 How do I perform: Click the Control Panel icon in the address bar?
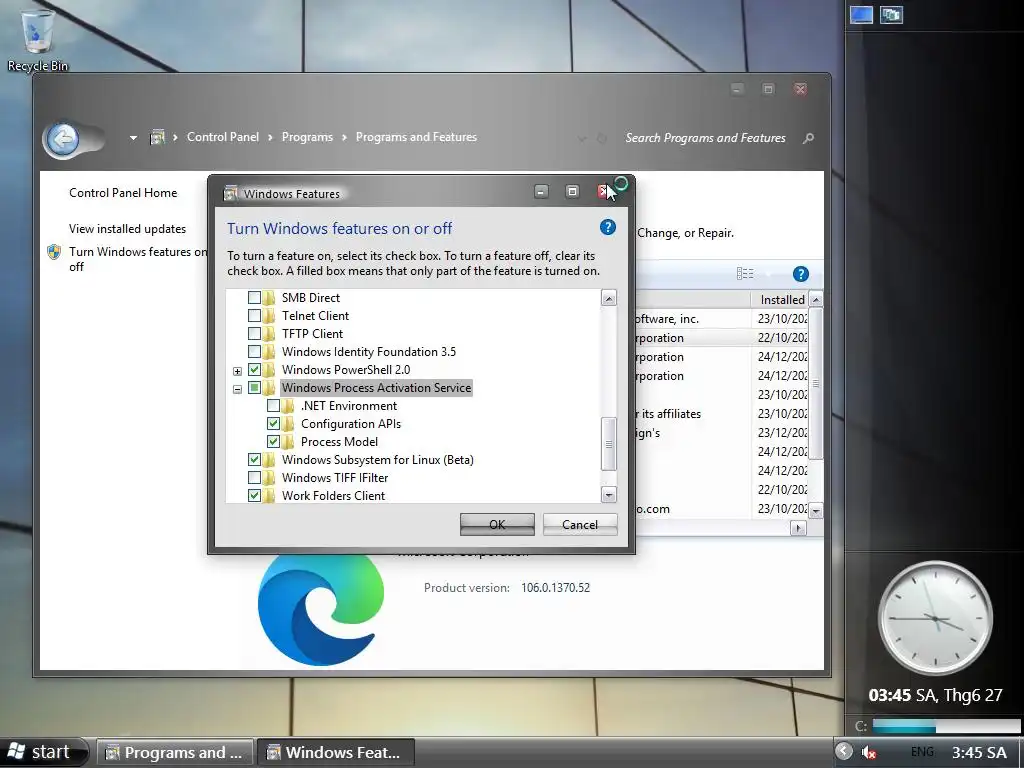coord(157,137)
